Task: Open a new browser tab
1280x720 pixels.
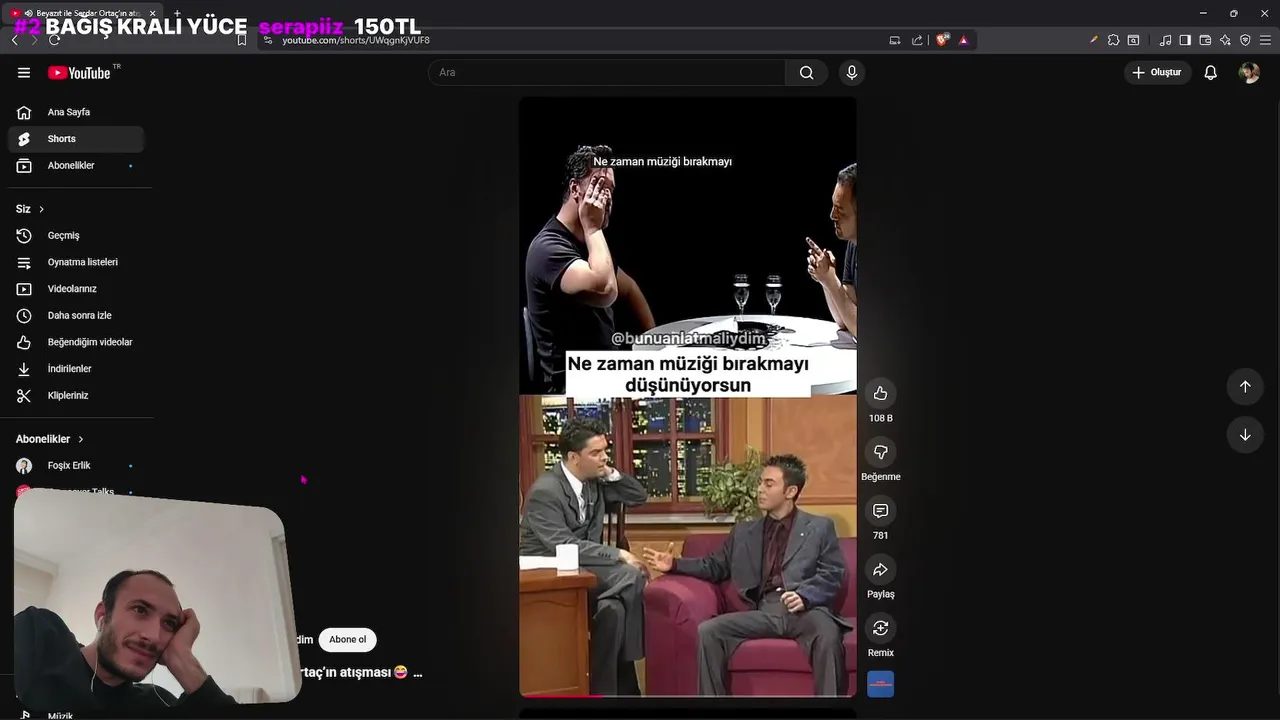Action: 177,13
